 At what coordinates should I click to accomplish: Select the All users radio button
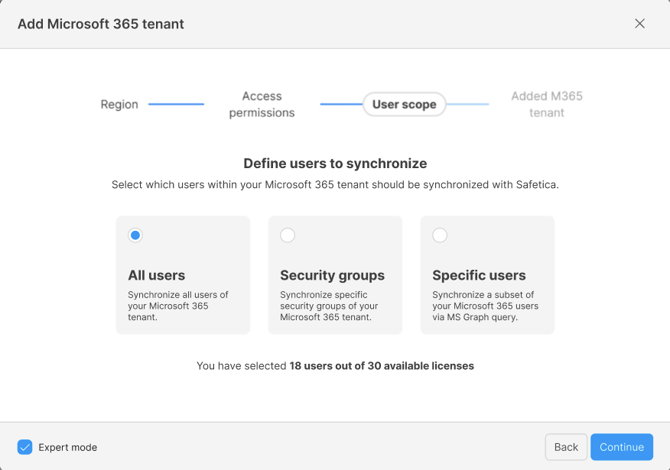click(135, 236)
